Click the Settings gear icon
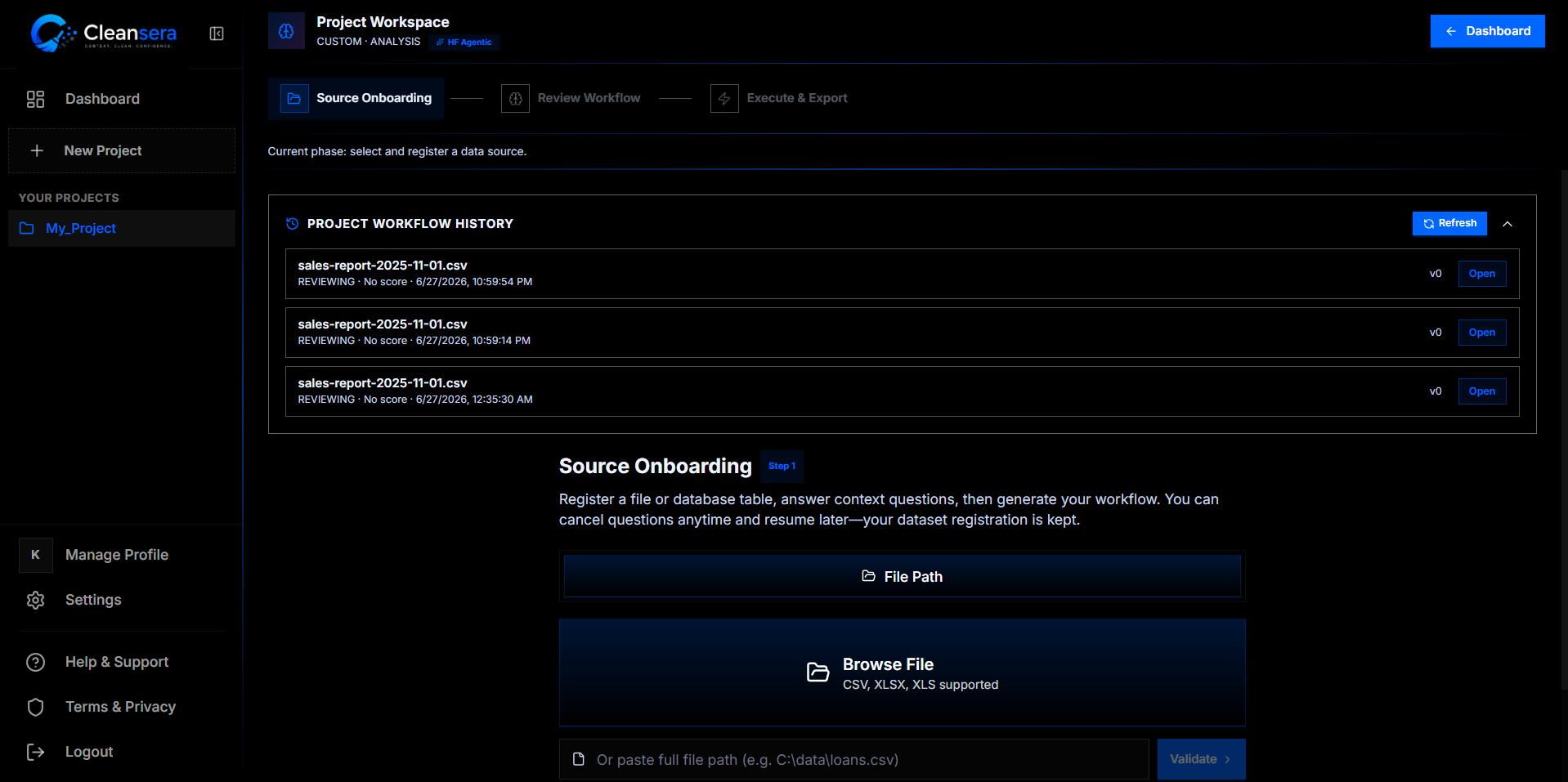The image size is (1568, 782). pyautogui.click(x=35, y=600)
